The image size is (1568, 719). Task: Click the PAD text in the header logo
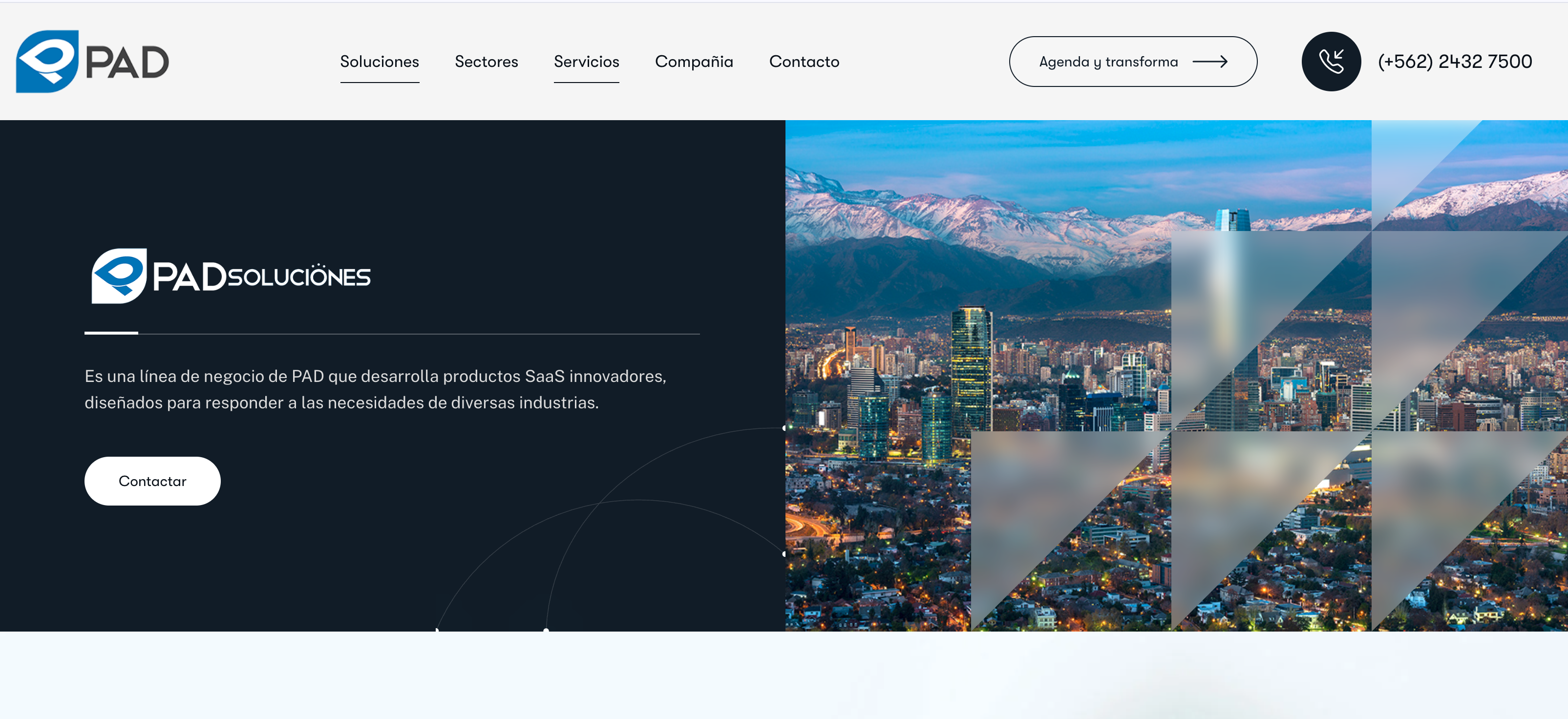[x=127, y=63]
